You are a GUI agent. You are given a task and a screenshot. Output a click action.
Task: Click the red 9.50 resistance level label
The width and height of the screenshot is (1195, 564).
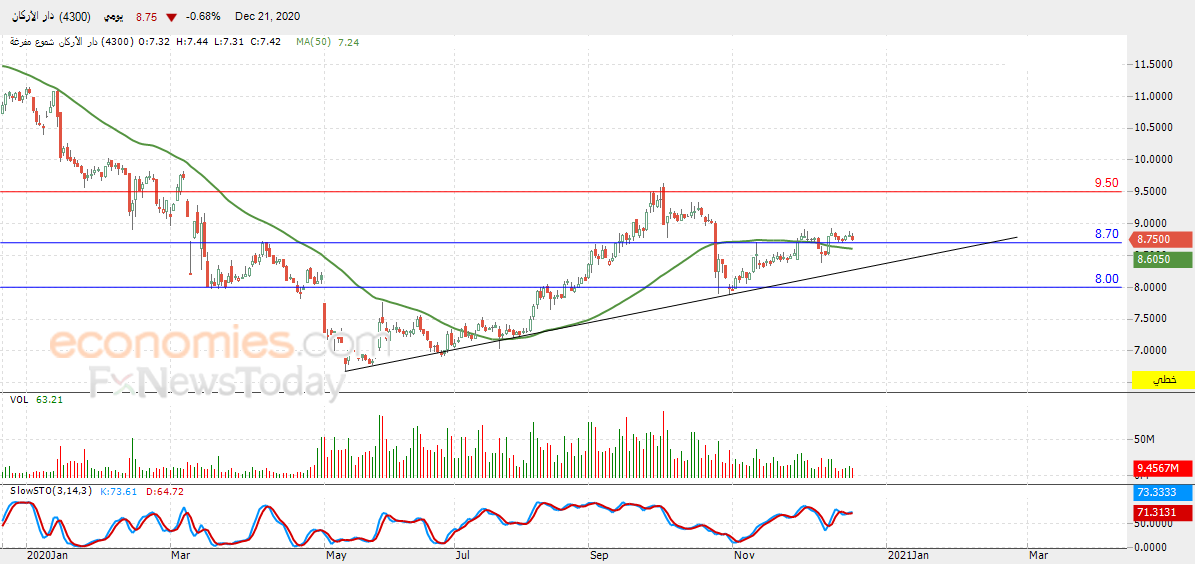(1107, 183)
